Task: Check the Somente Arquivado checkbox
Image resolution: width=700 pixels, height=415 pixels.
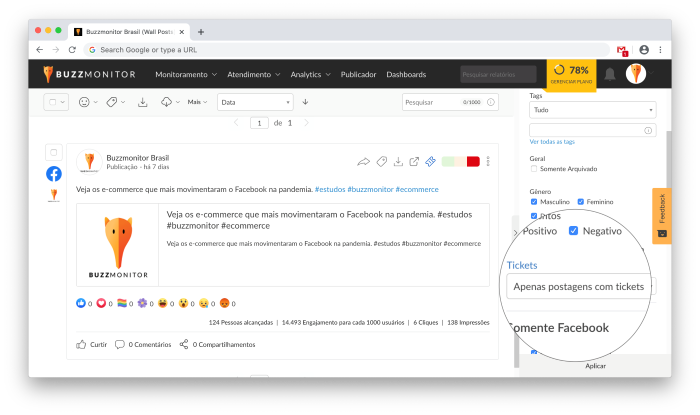Action: pyautogui.click(x=534, y=169)
